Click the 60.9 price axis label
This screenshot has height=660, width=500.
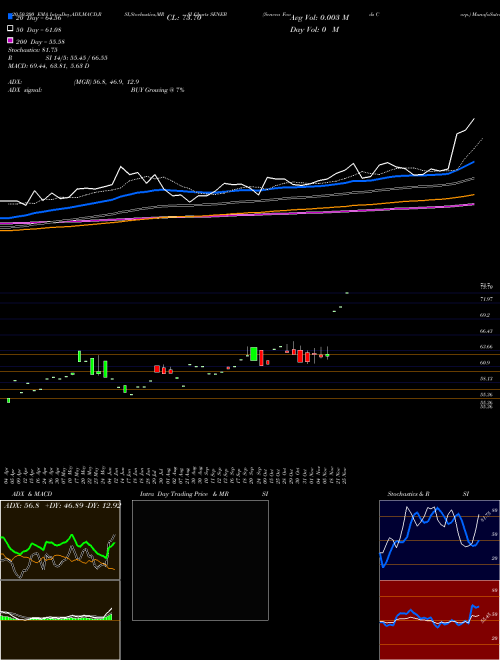[x=485, y=362]
